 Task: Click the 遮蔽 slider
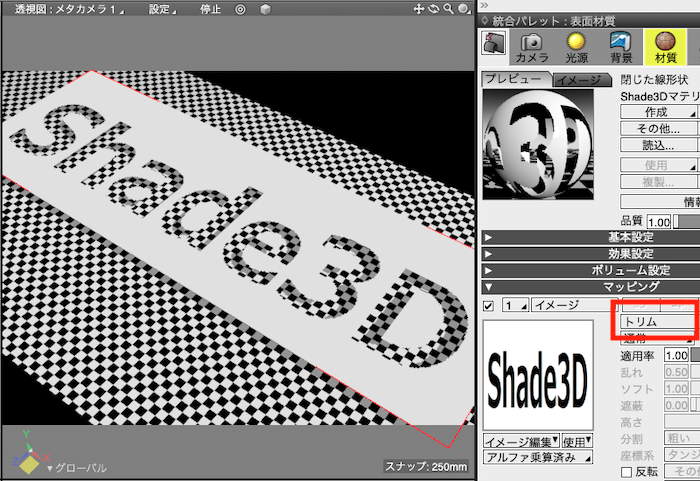tap(695, 406)
